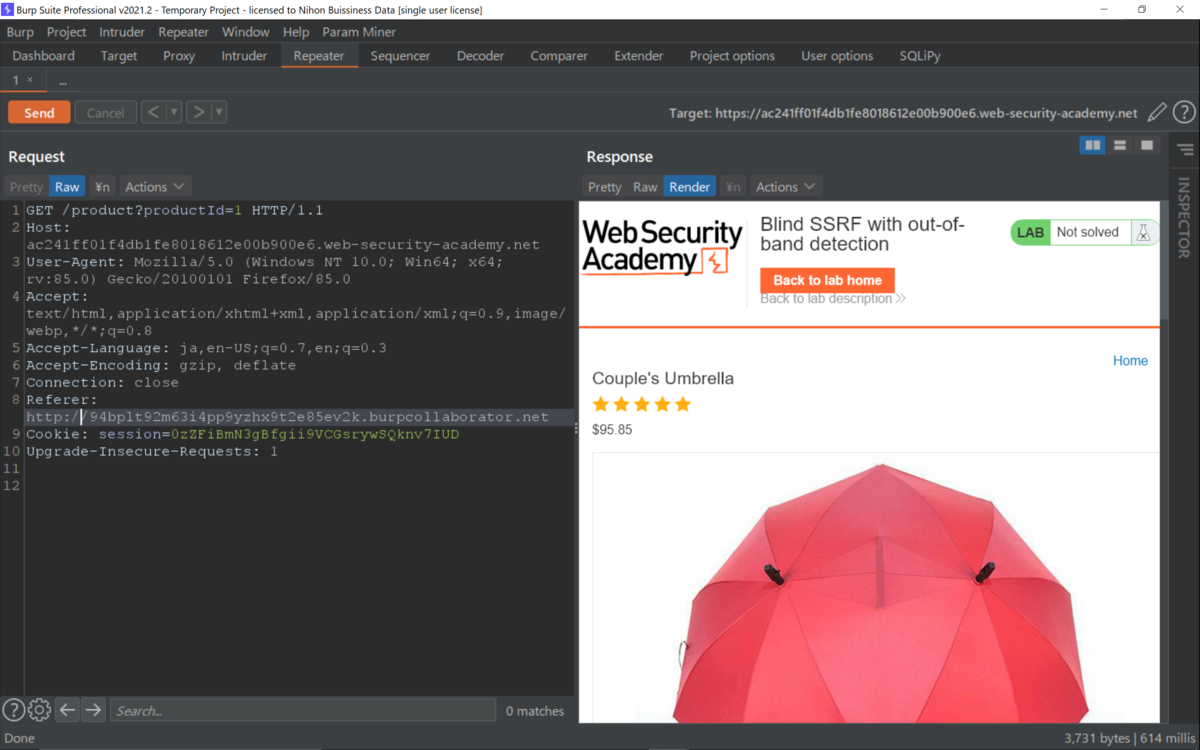The width and height of the screenshot is (1200, 750).
Task: Switch to the Target tab
Action: [119, 56]
